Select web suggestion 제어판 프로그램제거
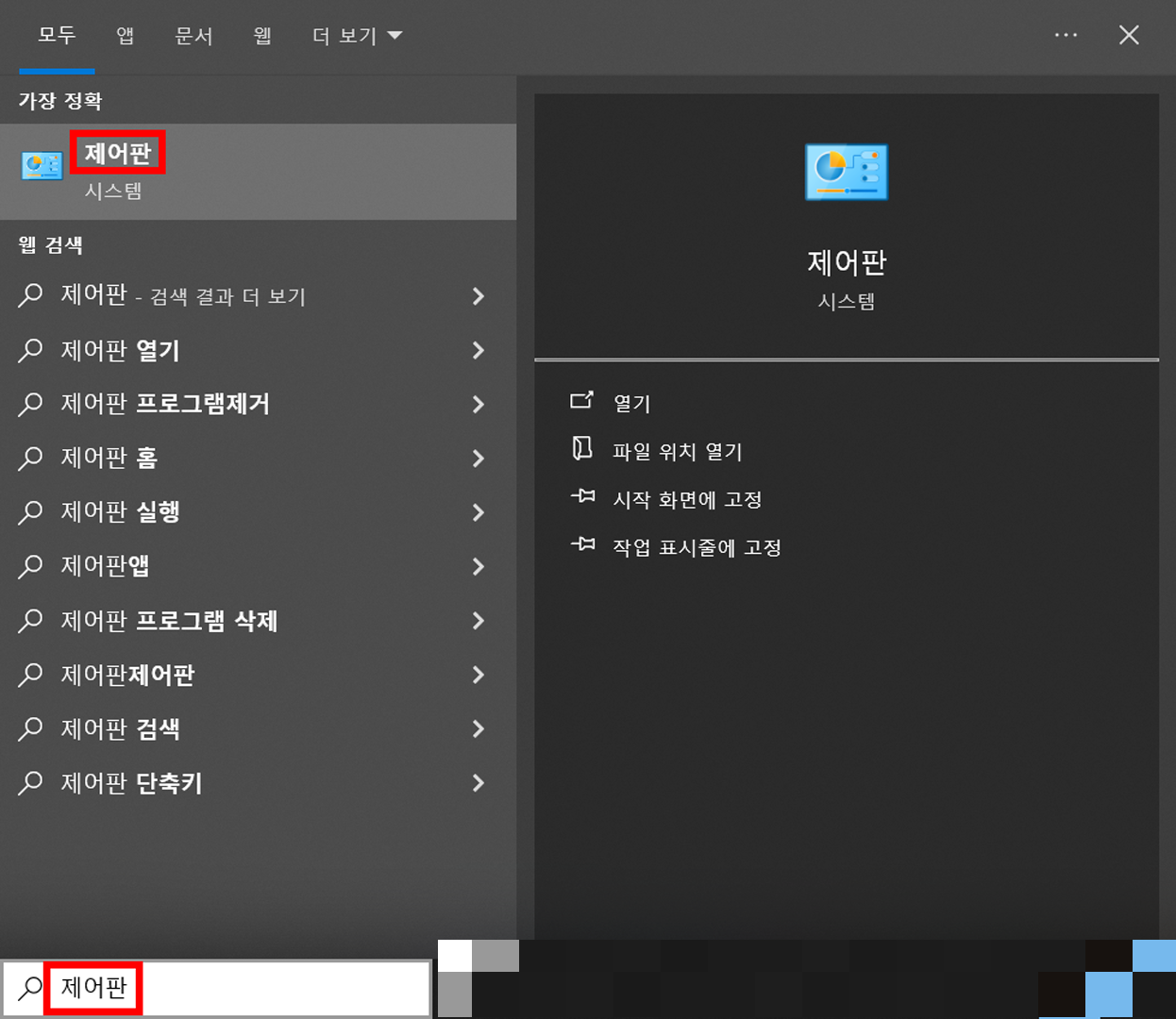Screen dimensions: 1176x1019 tap(258, 404)
